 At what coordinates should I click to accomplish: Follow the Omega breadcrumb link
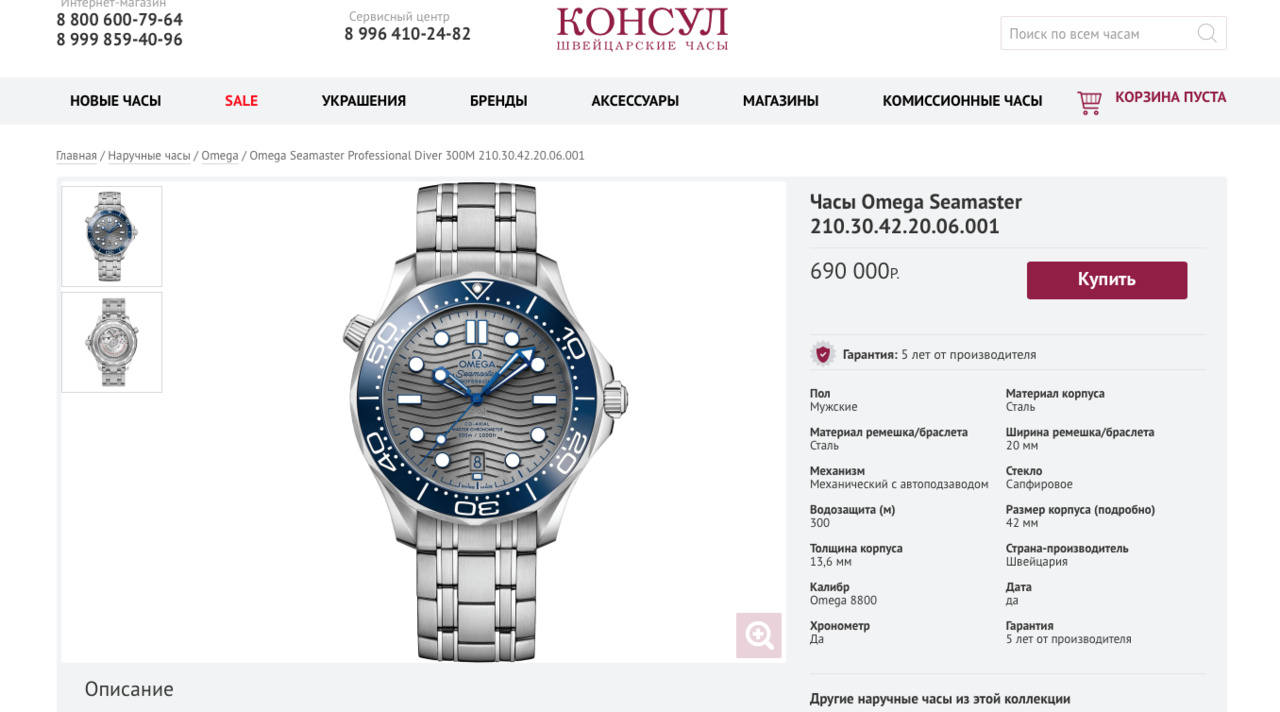(220, 156)
